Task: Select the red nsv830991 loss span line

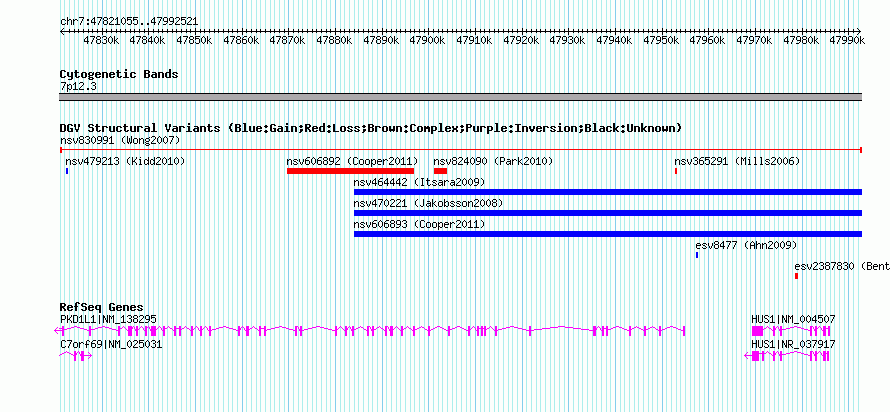Action: pos(461,150)
